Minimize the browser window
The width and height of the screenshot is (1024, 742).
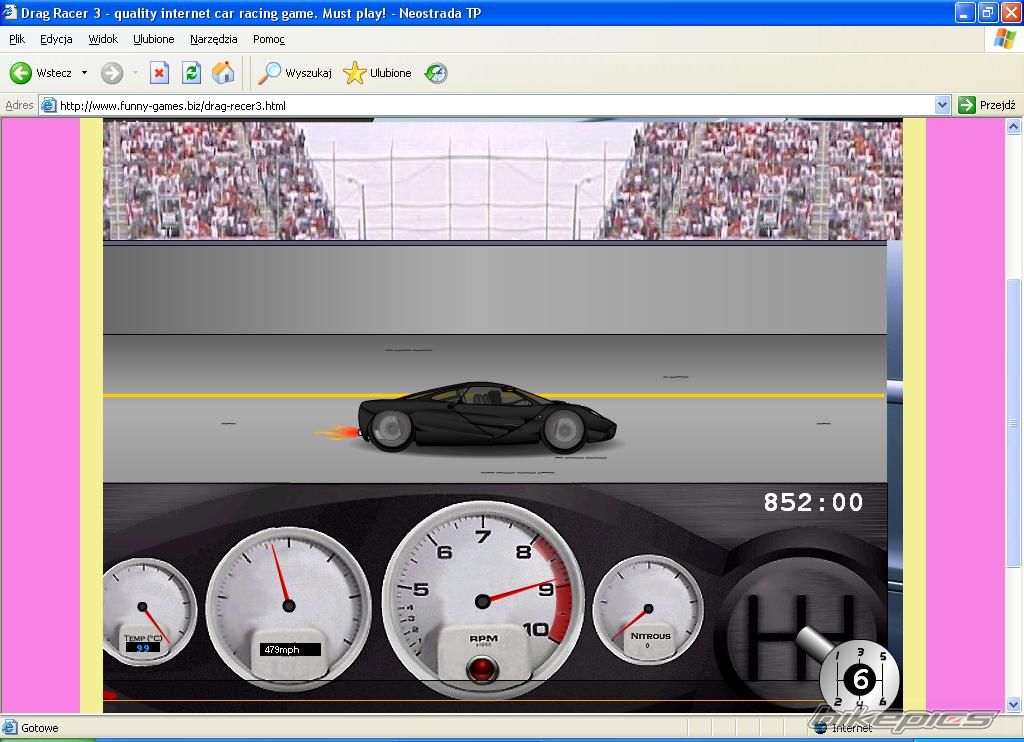(x=965, y=12)
